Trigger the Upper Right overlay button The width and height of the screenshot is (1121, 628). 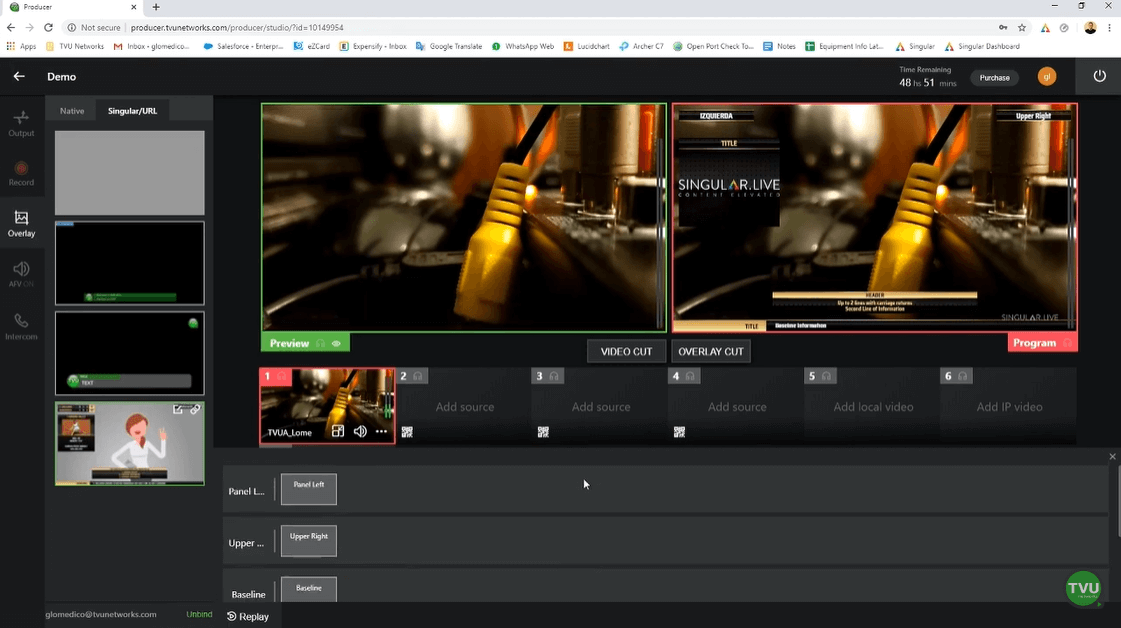click(309, 541)
